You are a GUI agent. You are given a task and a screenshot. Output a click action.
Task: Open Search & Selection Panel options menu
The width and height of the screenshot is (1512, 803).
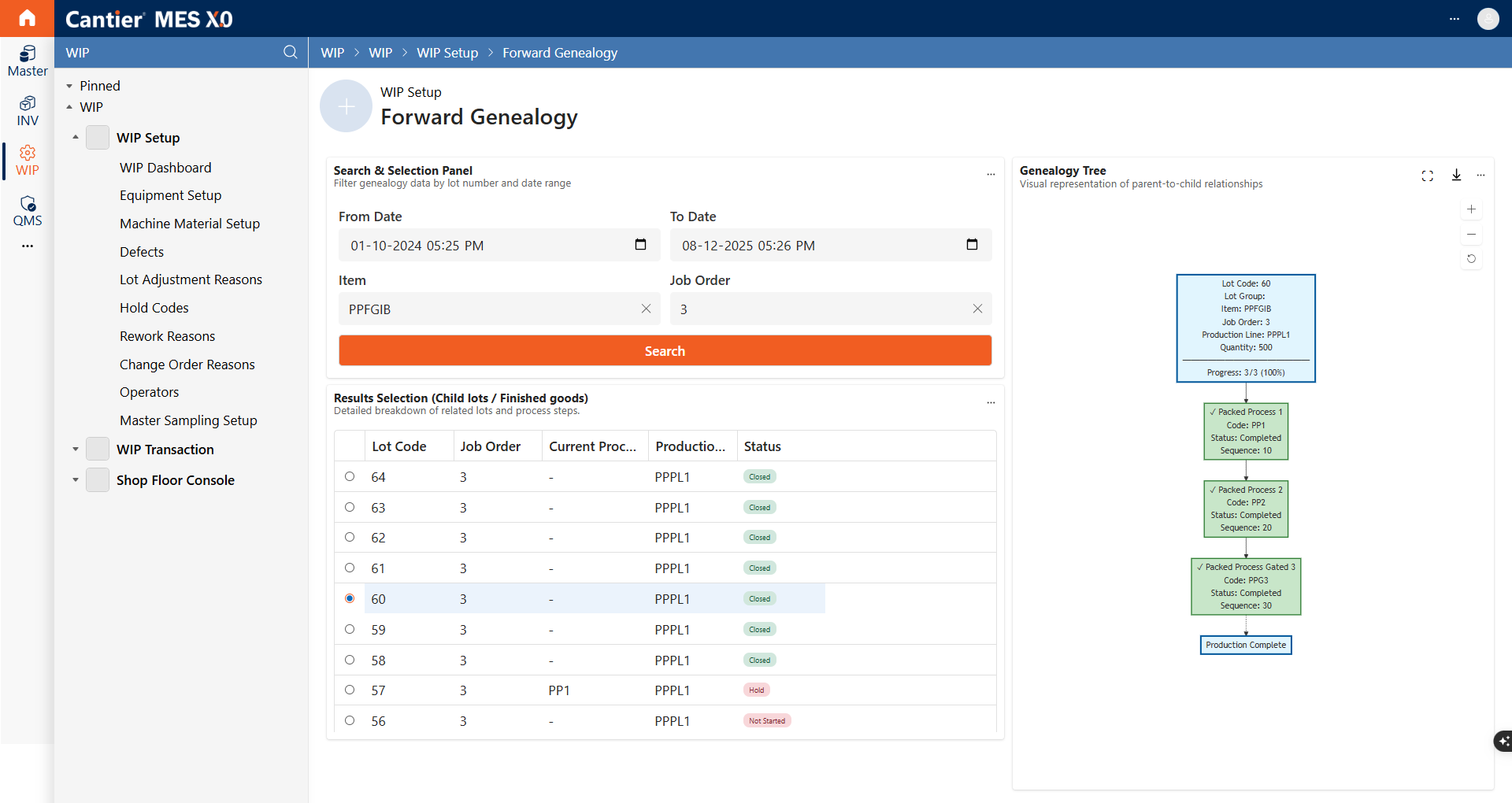coord(991,175)
